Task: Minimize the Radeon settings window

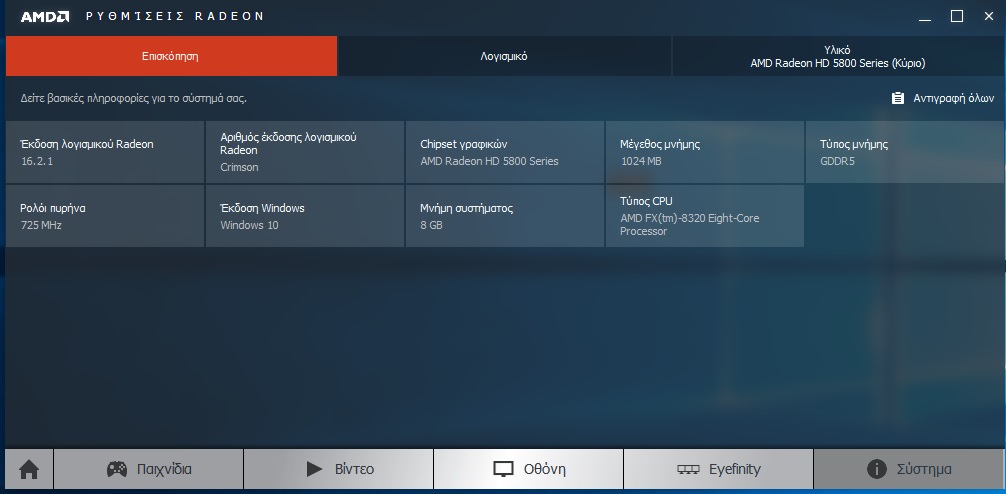Action: click(x=925, y=17)
